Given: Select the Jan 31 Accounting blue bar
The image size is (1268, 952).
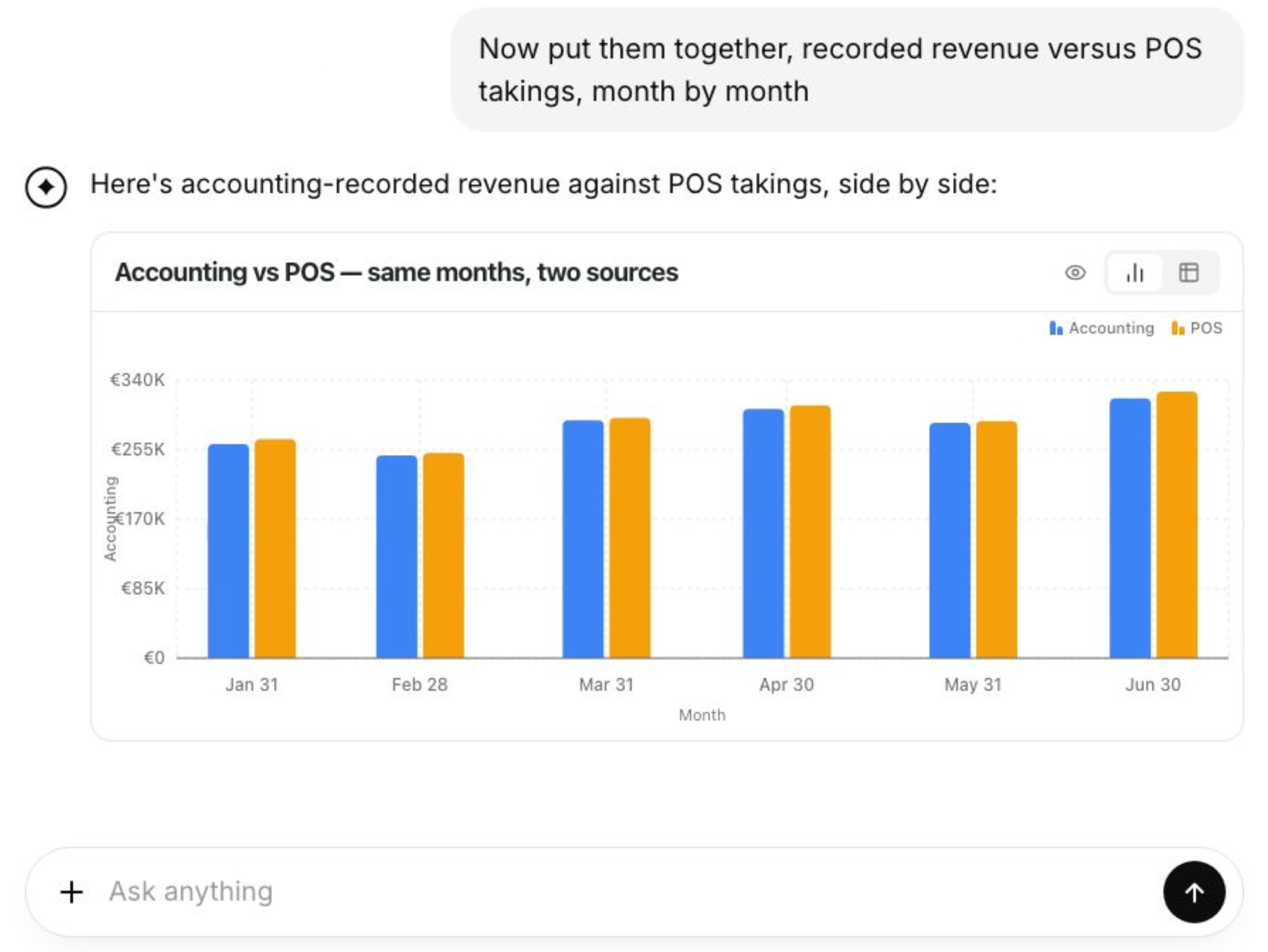Looking at the screenshot, I should pos(228,551).
